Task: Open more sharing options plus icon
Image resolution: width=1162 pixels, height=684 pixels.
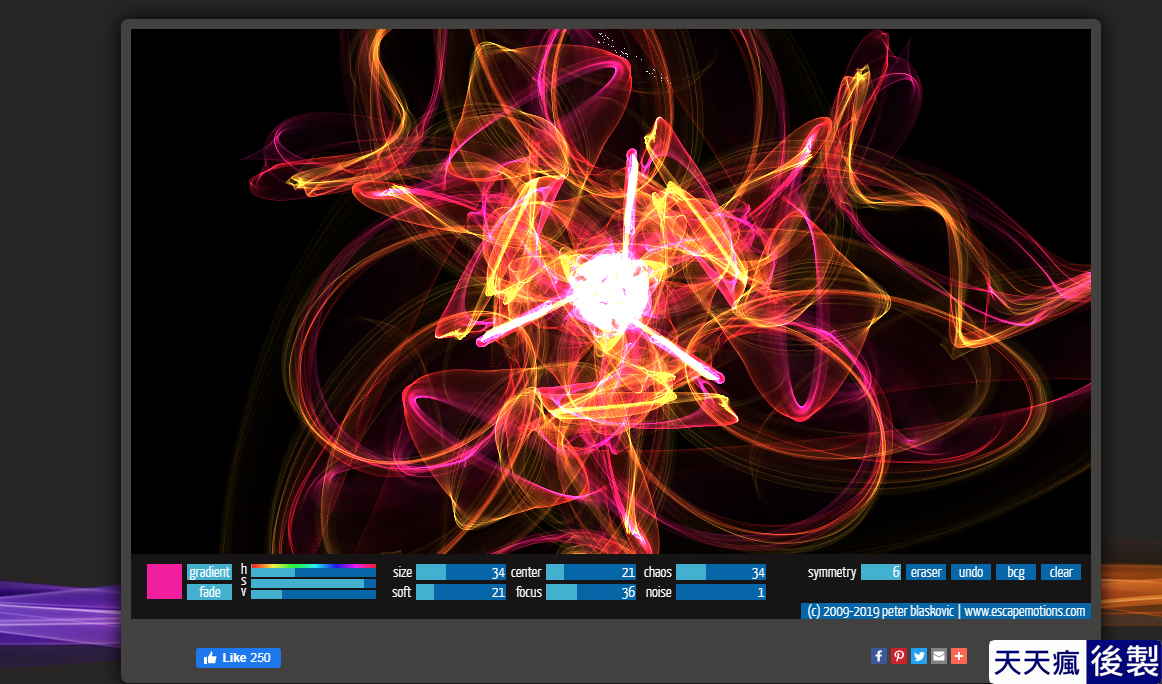Action: pyautogui.click(x=959, y=656)
